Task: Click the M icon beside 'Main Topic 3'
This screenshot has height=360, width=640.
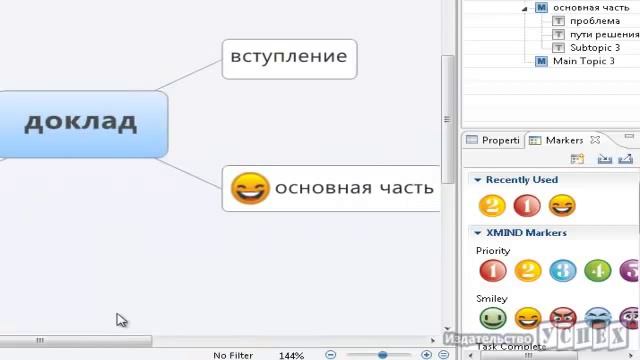Action: point(541,61)
